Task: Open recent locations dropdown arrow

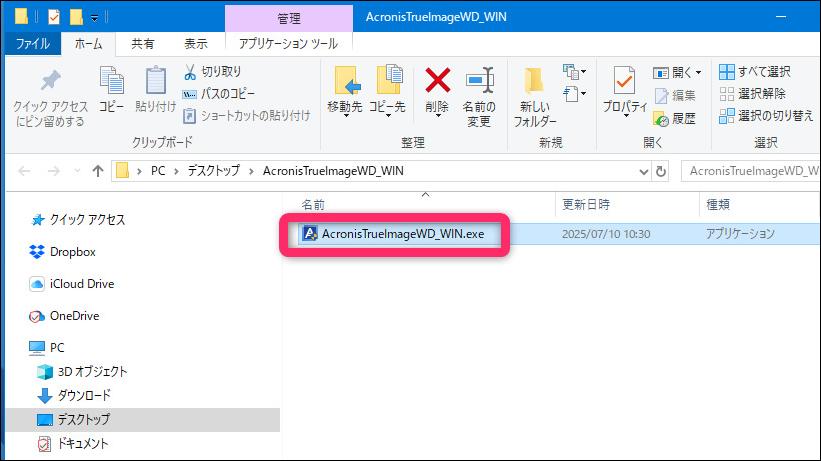Action: [77, 171]
